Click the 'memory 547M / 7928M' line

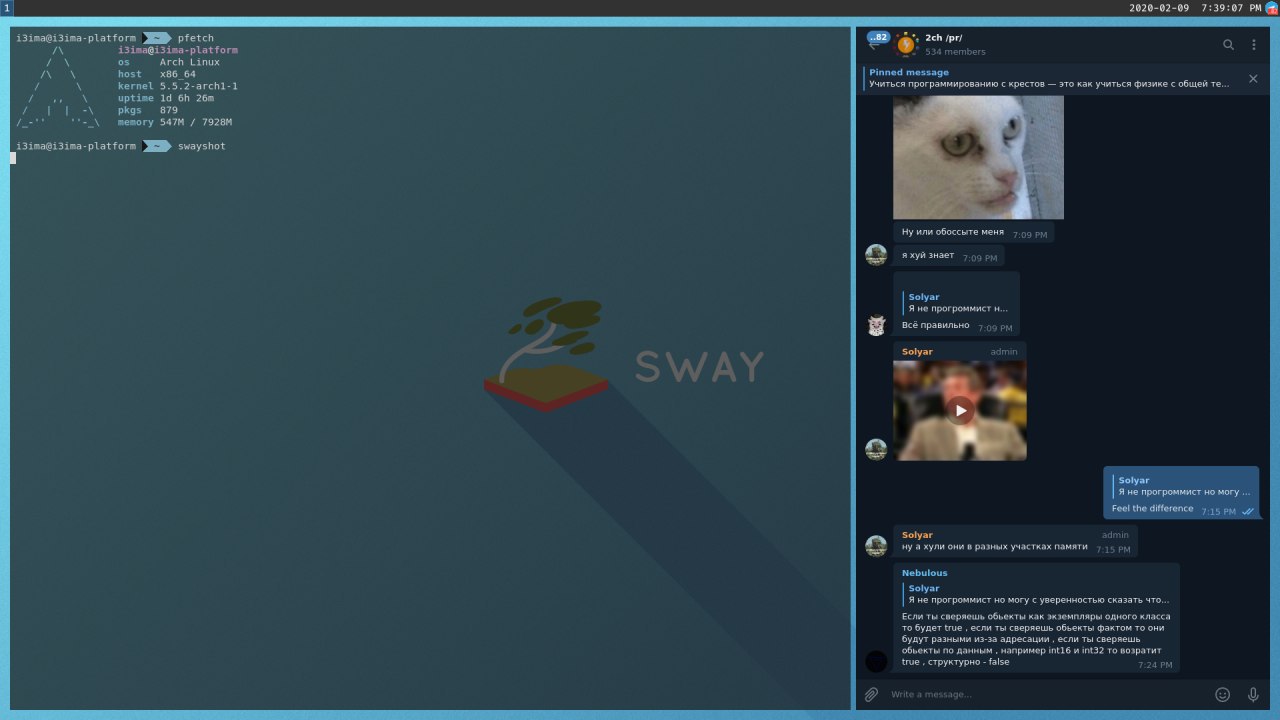pyautogui.click(x=175, y=122)
